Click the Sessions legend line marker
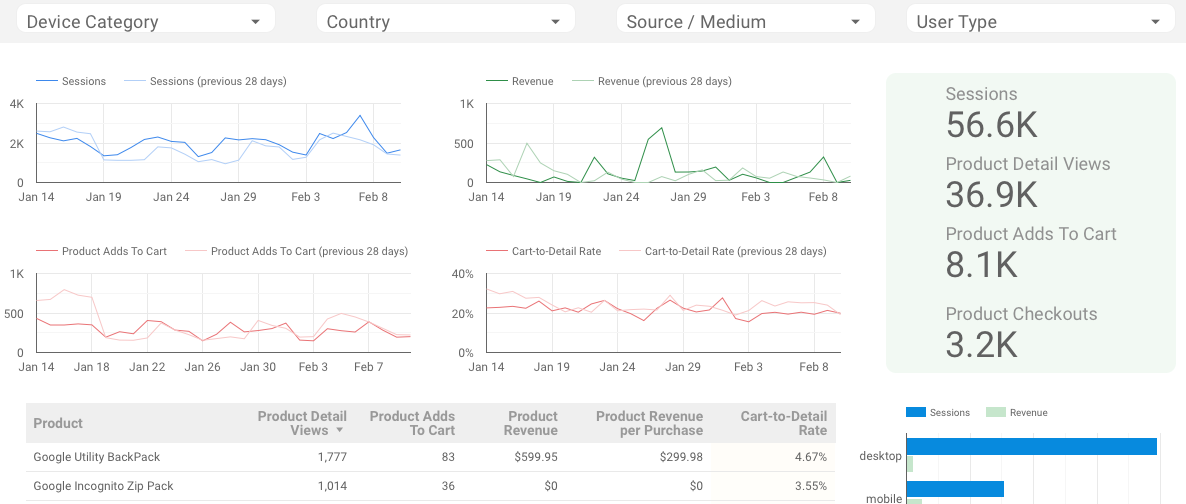Image resolution: width=1186 pixels, height=504 pixels. 47,82
